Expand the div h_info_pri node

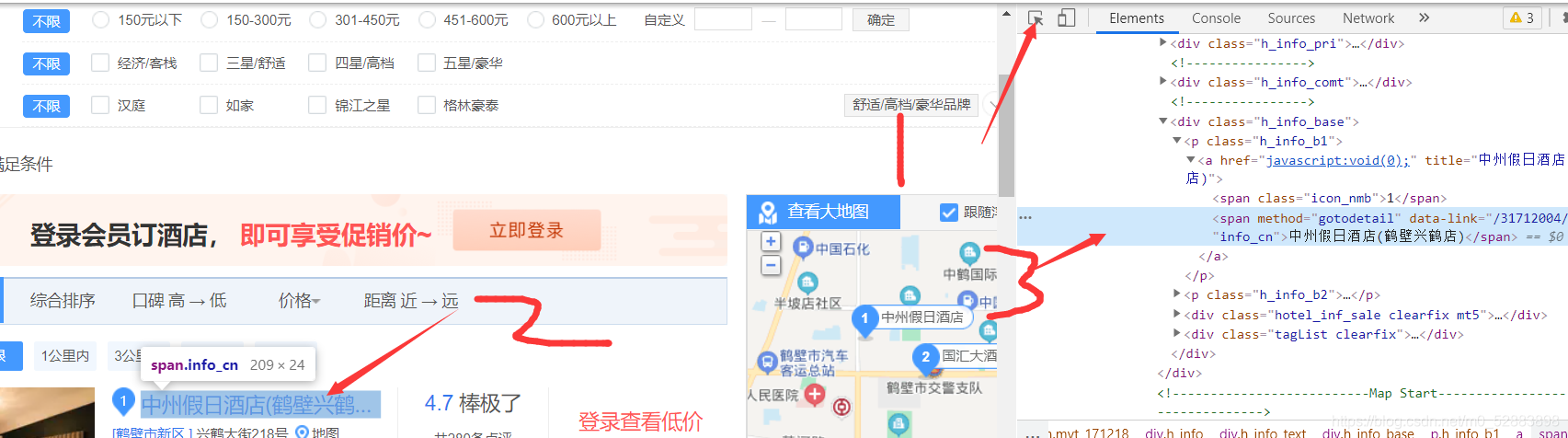tap(1163, 43)
